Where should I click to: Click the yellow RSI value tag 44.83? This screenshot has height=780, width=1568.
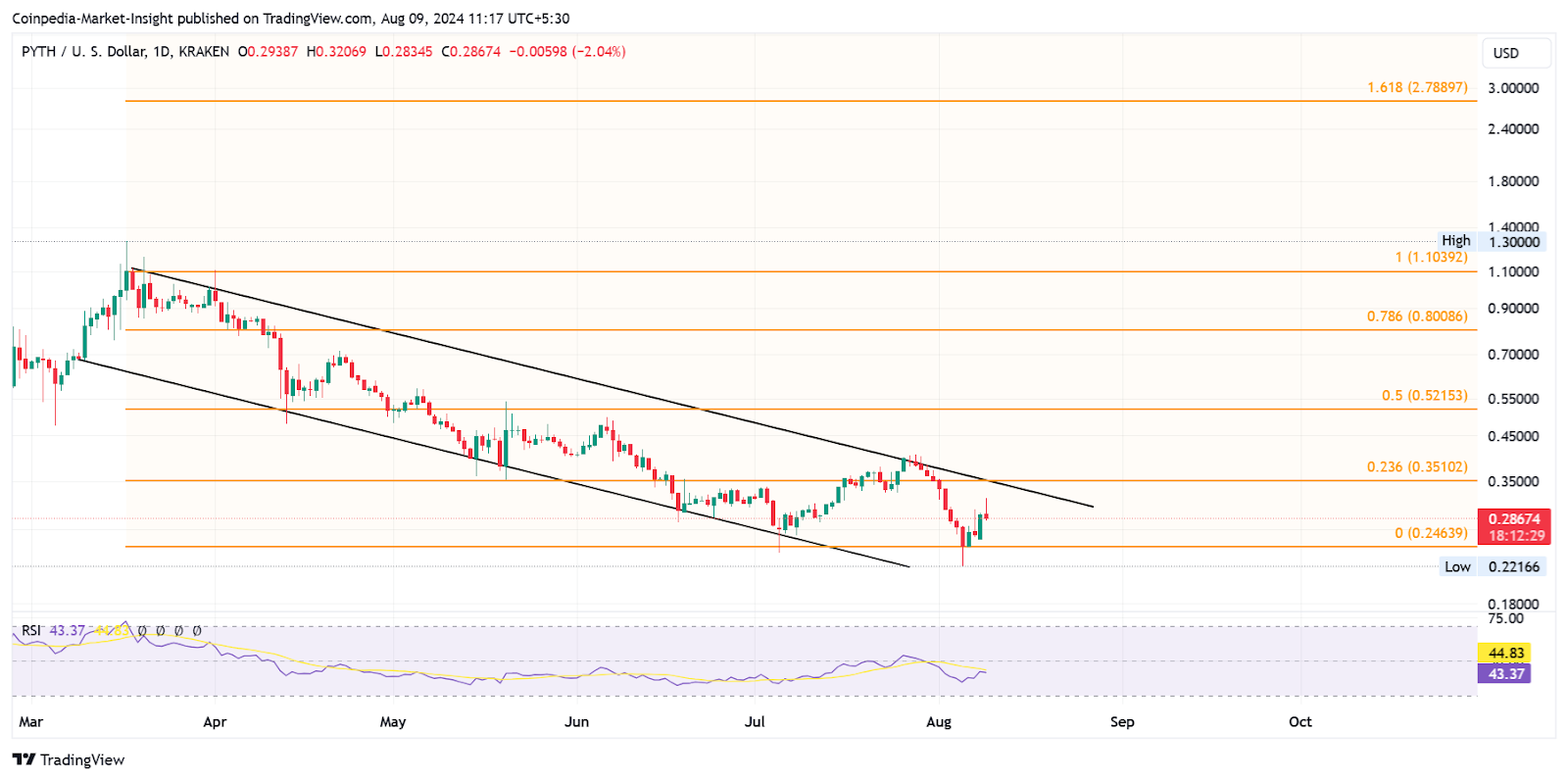pos(1504,653)
